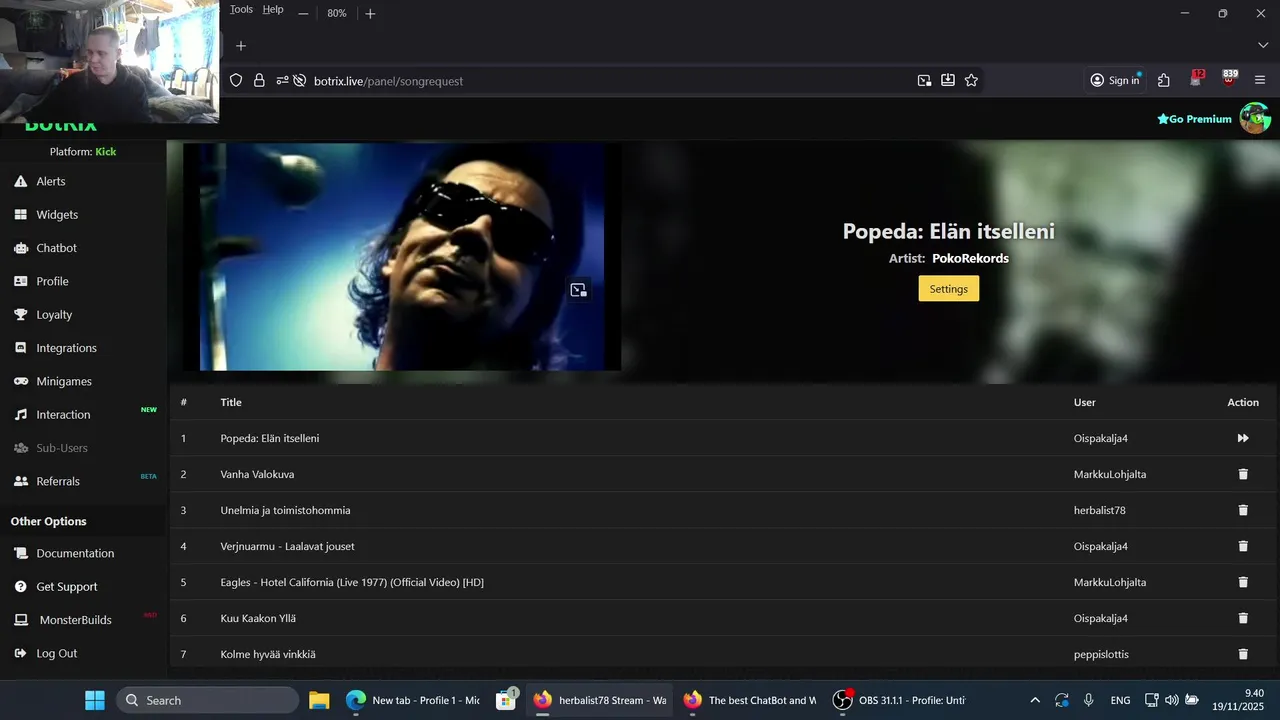Click the PokoRekords artist name

[x=970, y=258]
